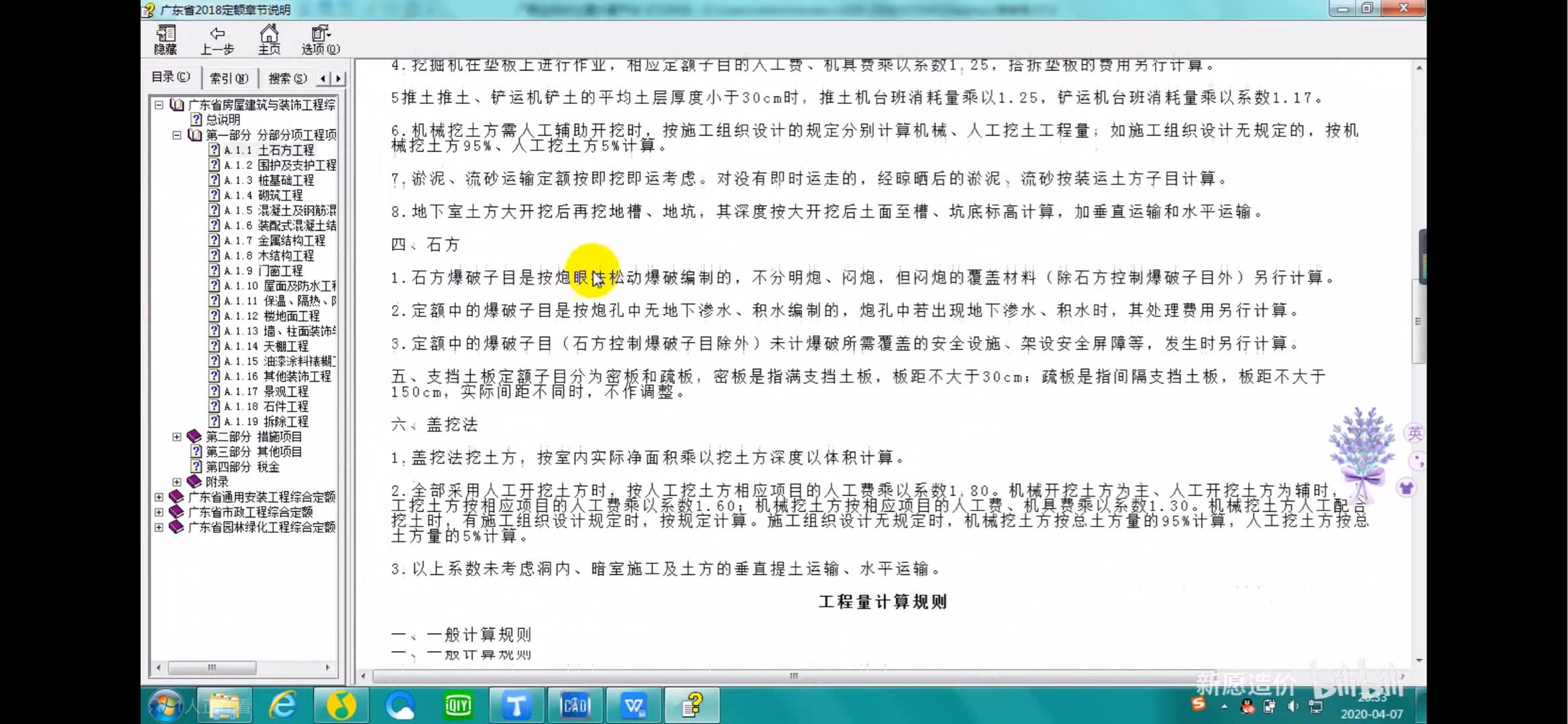Screen dimensions: 1568x724
Task: Click the content pane scroll-down arrow
Action: [x=1418, y=661]
